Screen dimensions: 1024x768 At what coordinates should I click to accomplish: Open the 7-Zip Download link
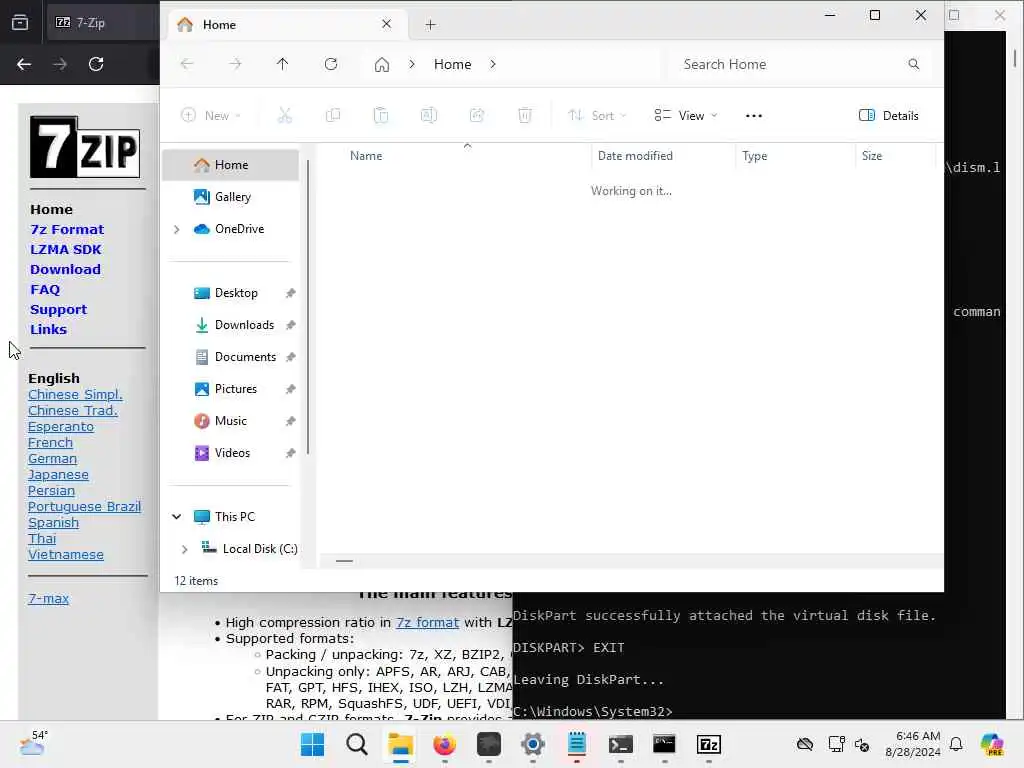[65, 270]
